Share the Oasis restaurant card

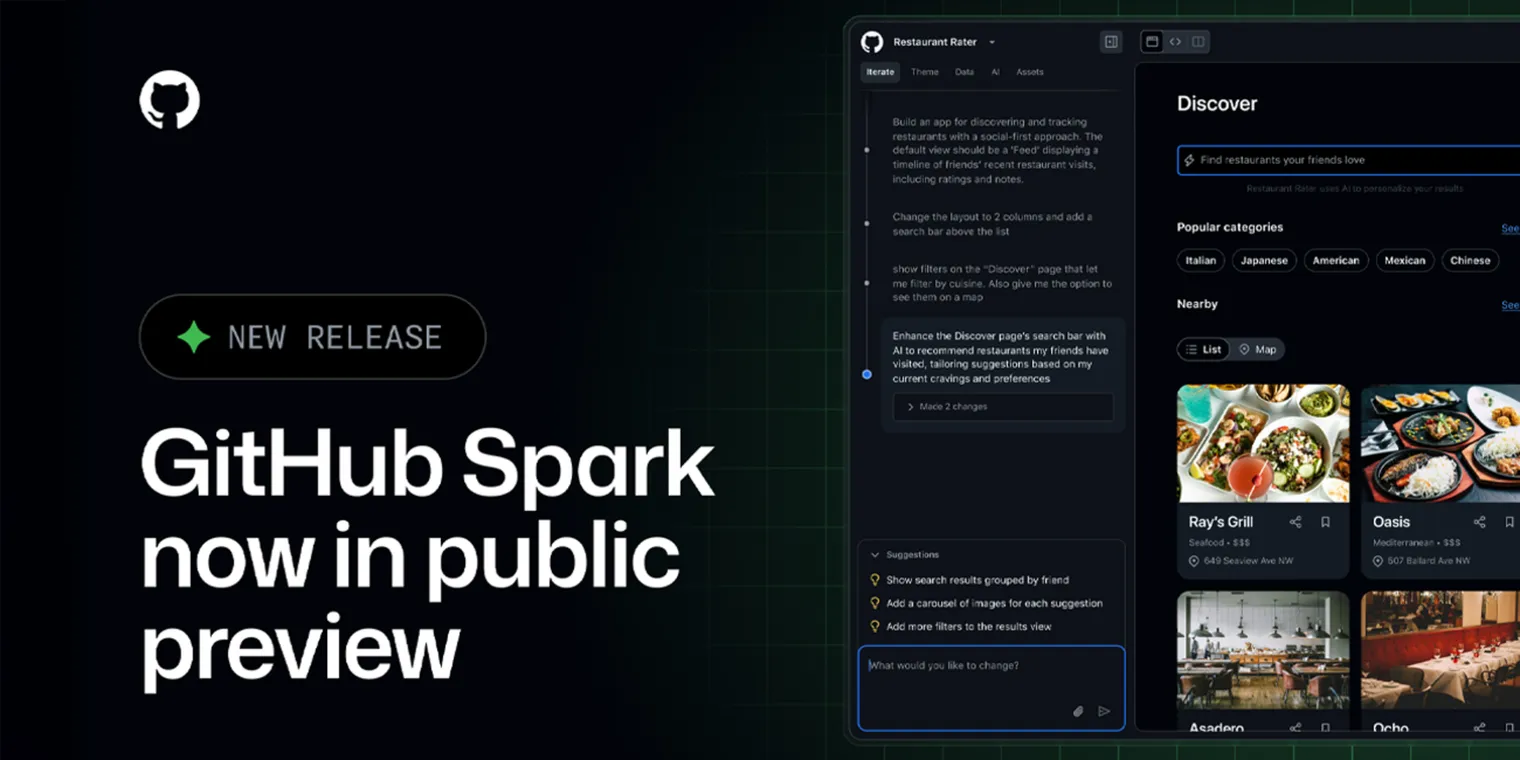(x=1479, y=521)
